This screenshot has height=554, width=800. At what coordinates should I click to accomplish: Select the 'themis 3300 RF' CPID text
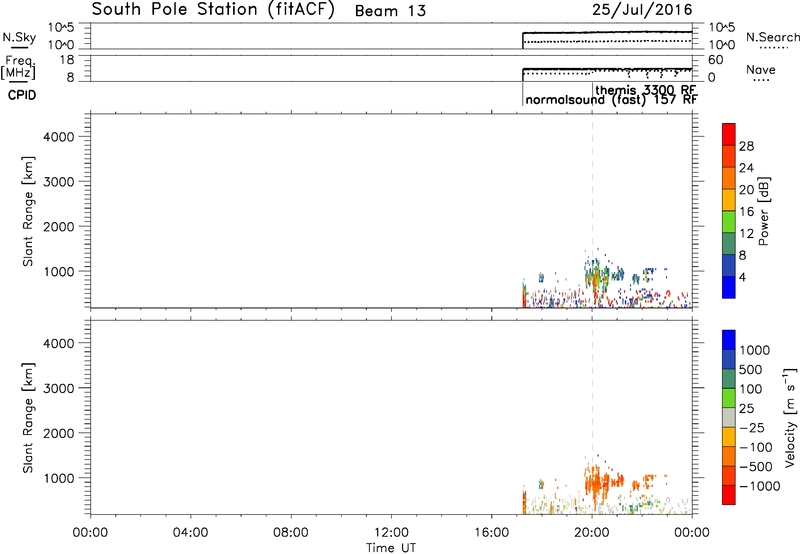[x=646, y=90]
